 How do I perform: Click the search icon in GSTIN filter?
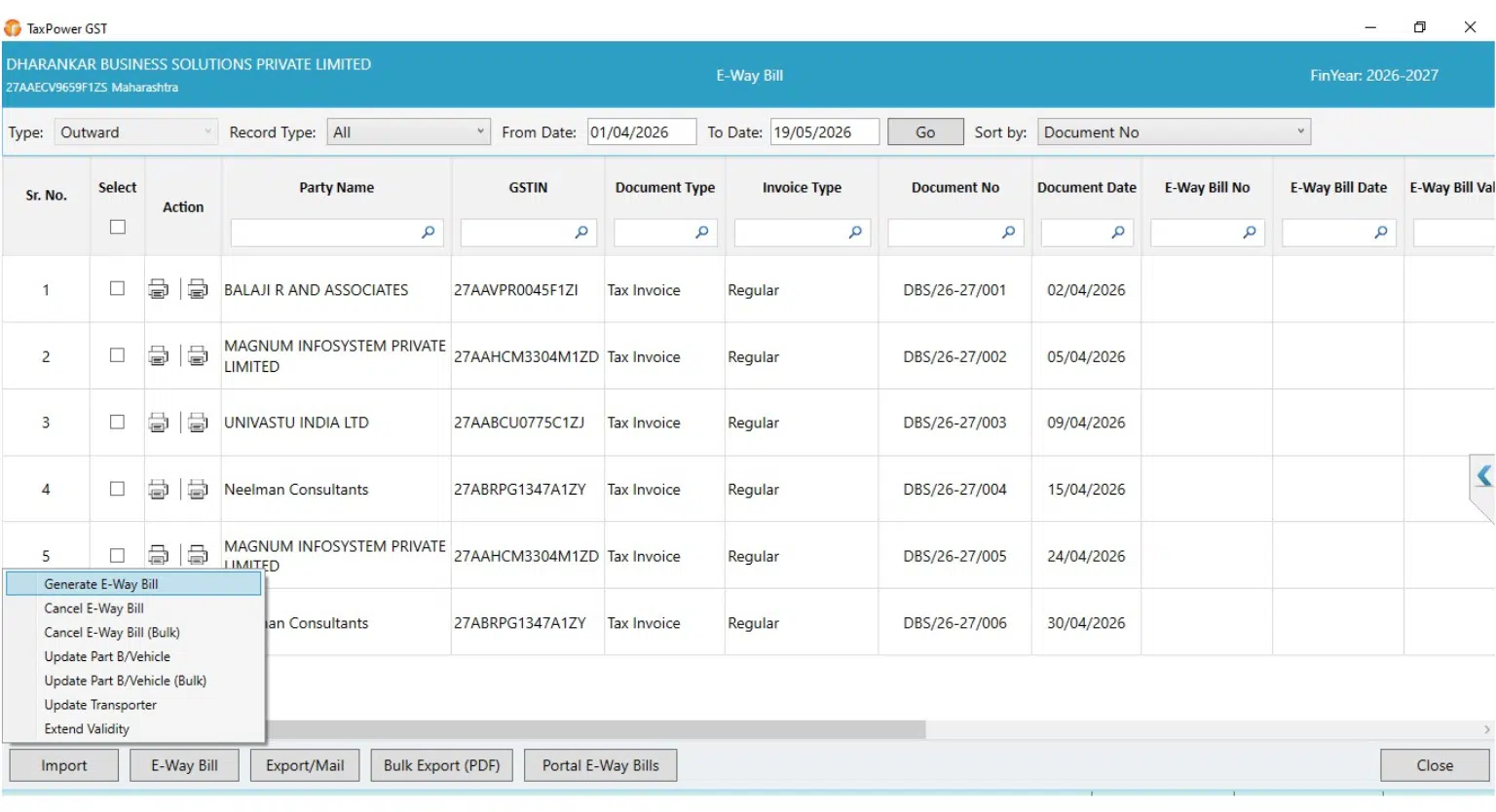coord(581,233)
